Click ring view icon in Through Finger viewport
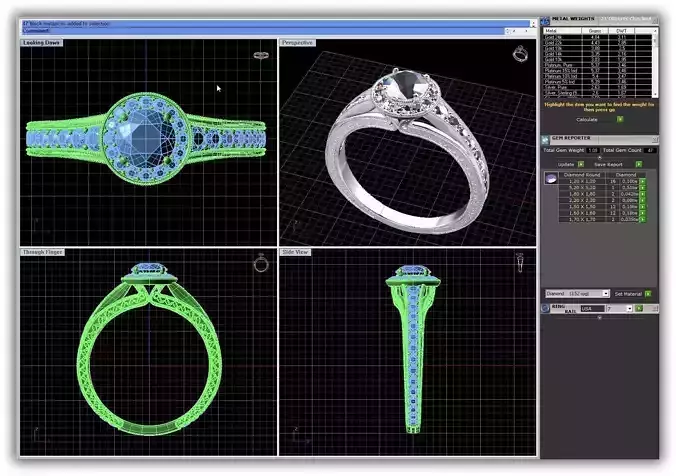 click(x=261, y=263)
